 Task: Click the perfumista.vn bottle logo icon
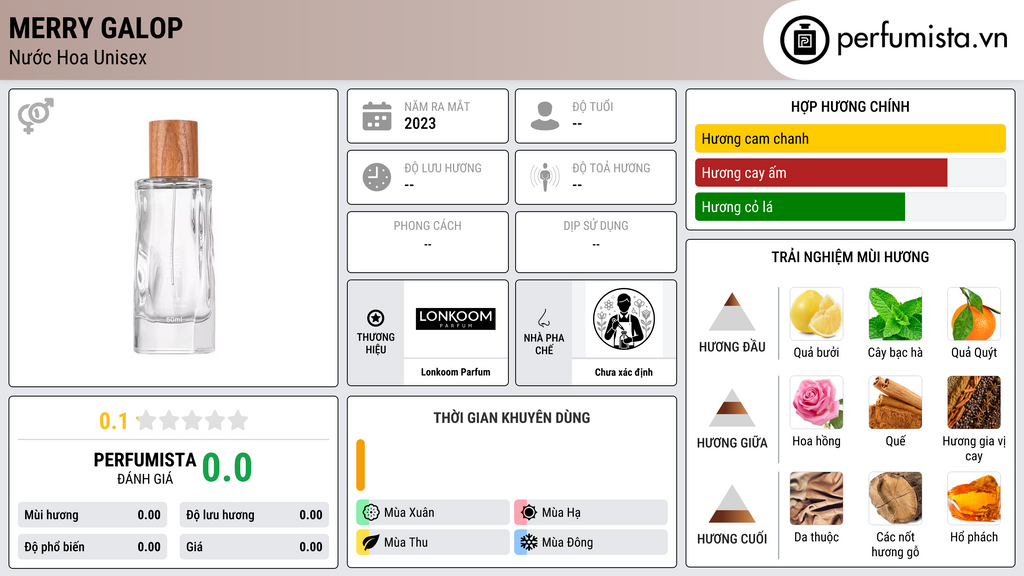pyautogui.click(x=805, y=40)
